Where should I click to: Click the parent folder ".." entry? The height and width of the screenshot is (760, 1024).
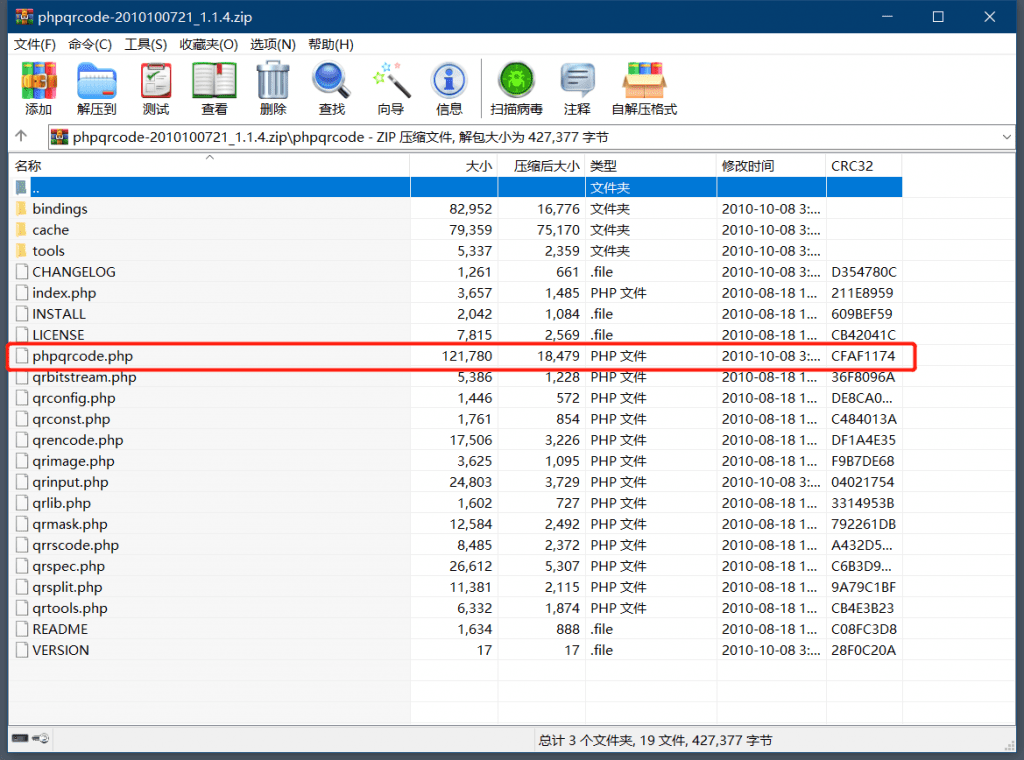(x=36, y=188)
